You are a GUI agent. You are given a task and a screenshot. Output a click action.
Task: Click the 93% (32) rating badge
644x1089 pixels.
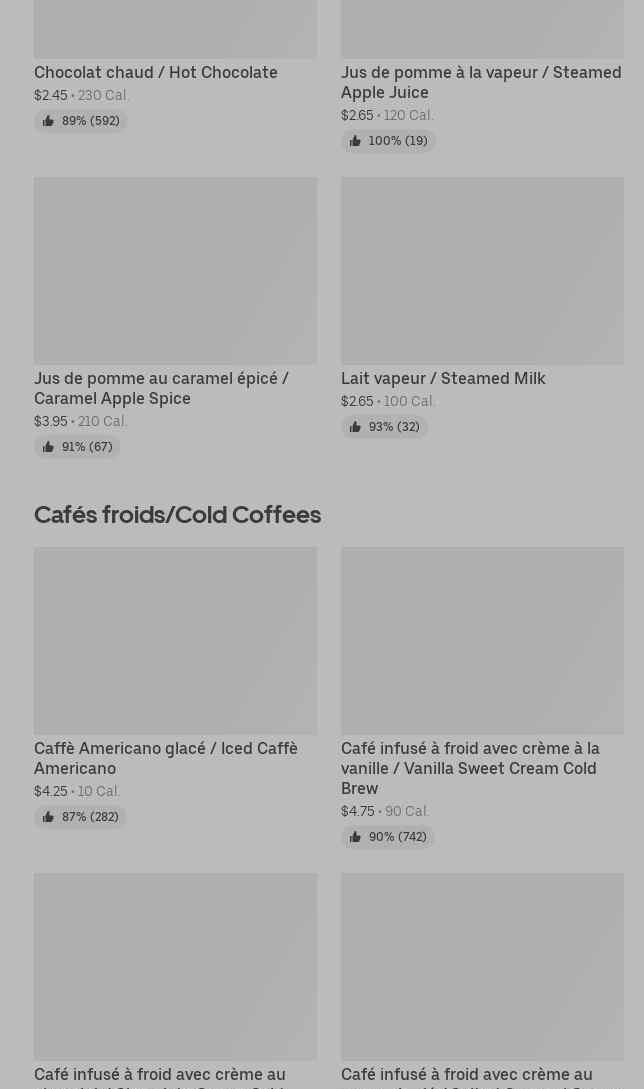(x=384, y=427)
